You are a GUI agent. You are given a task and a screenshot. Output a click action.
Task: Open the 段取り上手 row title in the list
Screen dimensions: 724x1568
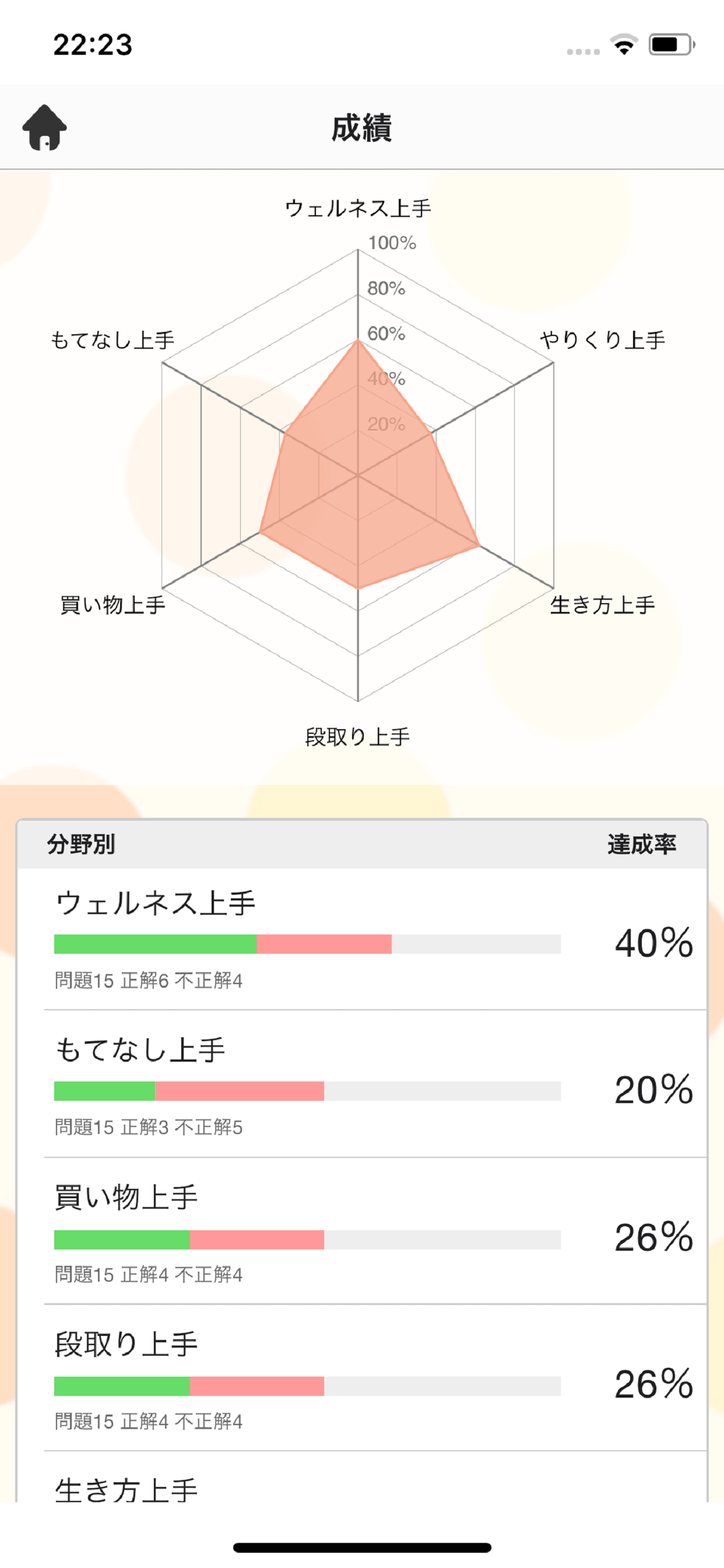[126, 1345]
